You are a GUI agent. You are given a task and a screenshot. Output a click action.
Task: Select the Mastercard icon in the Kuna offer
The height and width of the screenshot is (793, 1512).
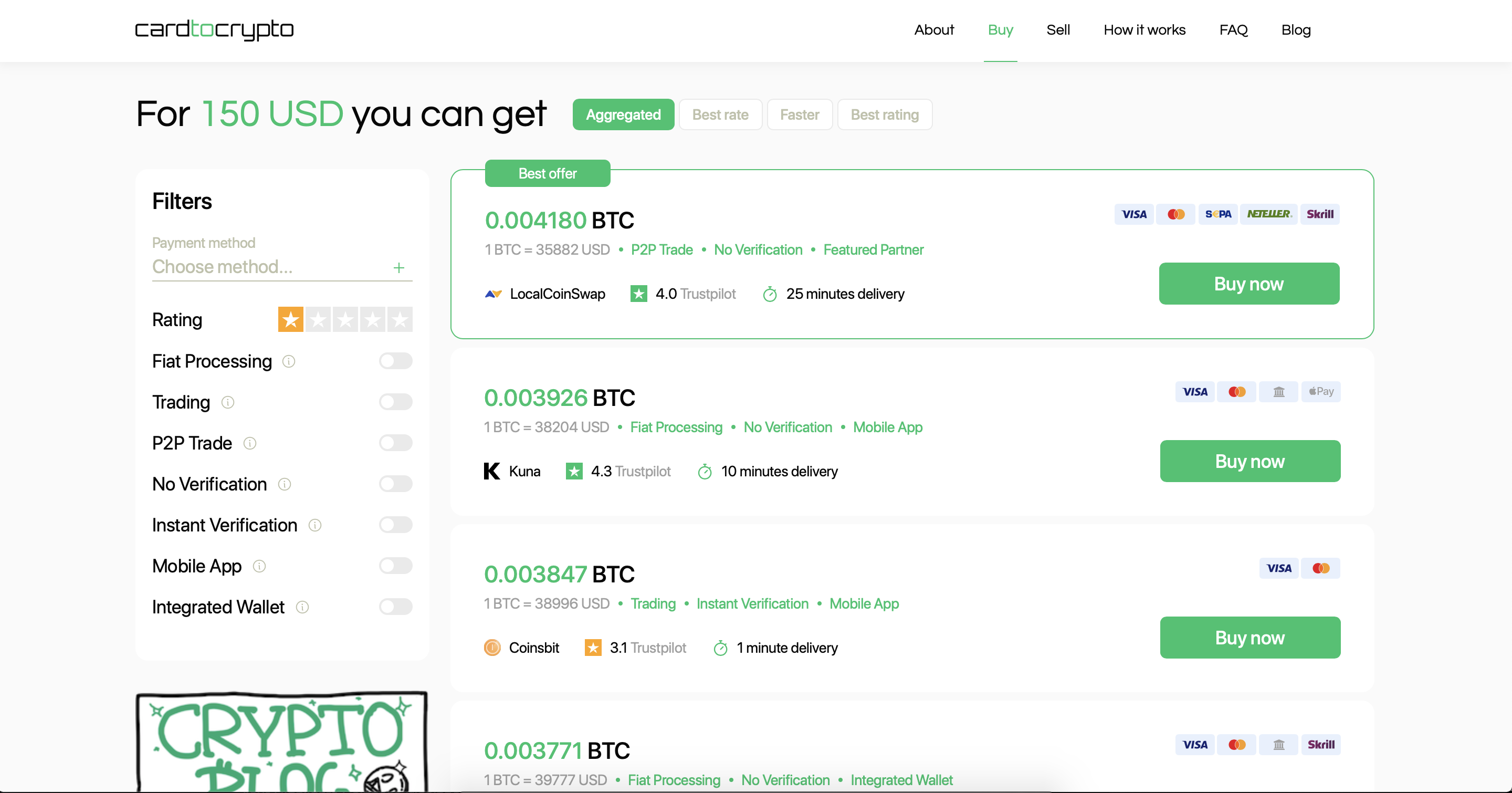pos(1237,391)
